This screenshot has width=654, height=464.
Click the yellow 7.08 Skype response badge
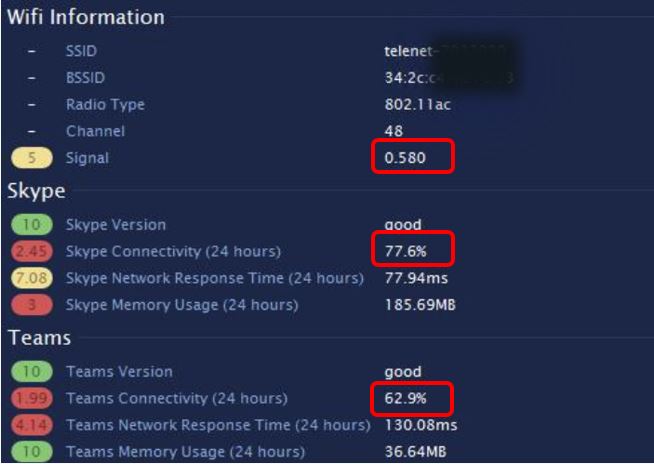pyautogui.click(x=30, y=278)
